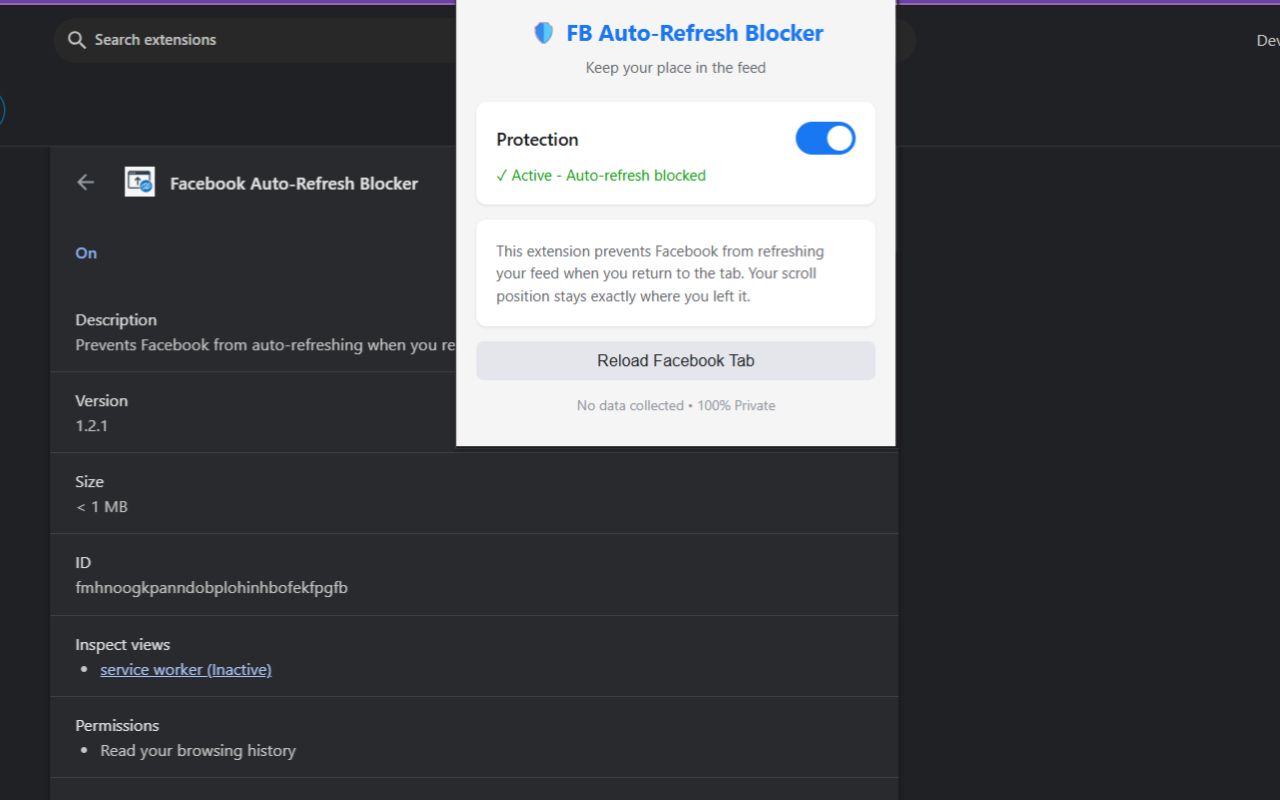1280x800 pixels.
Task: Click the Description heading
Action: coord(116,320)
